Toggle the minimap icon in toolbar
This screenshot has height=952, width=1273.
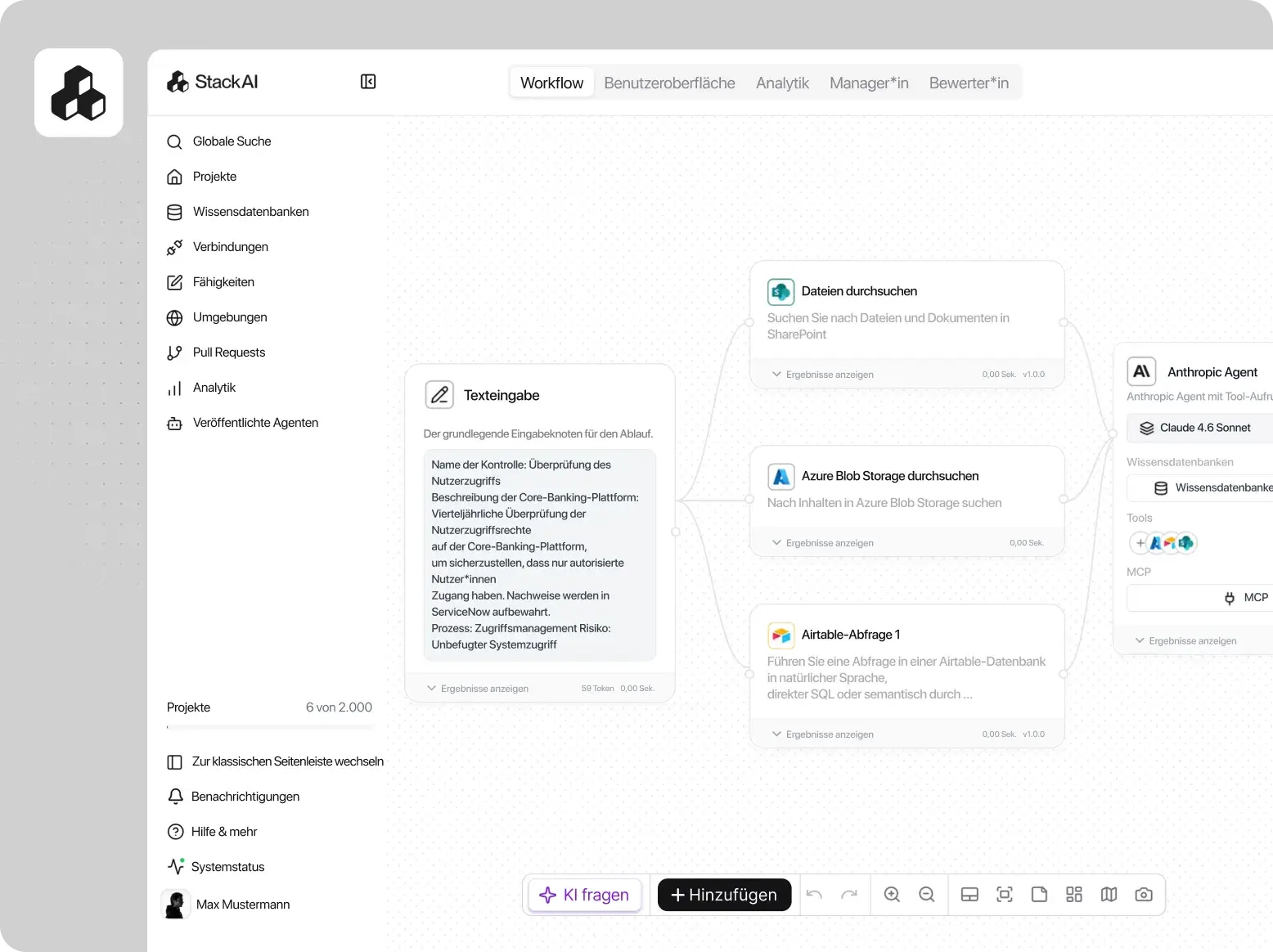tap(1109, 896)
